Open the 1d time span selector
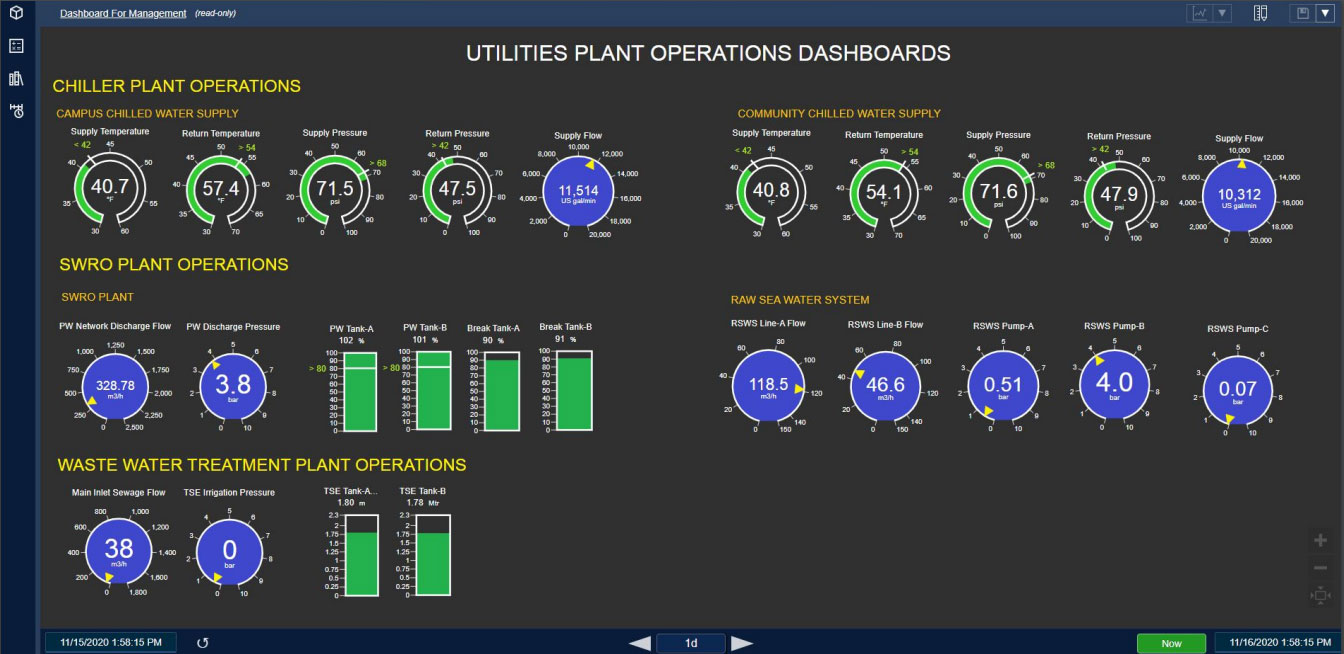Image resolution: width=1344 pixels, height=654 pixels. (691, 643)
